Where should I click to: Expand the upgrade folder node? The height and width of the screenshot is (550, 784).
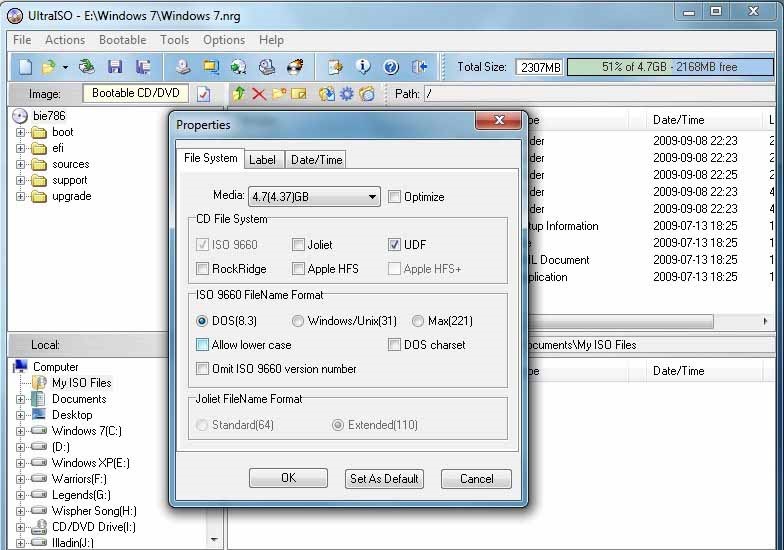pyautogui.click(x=20, y=196)
